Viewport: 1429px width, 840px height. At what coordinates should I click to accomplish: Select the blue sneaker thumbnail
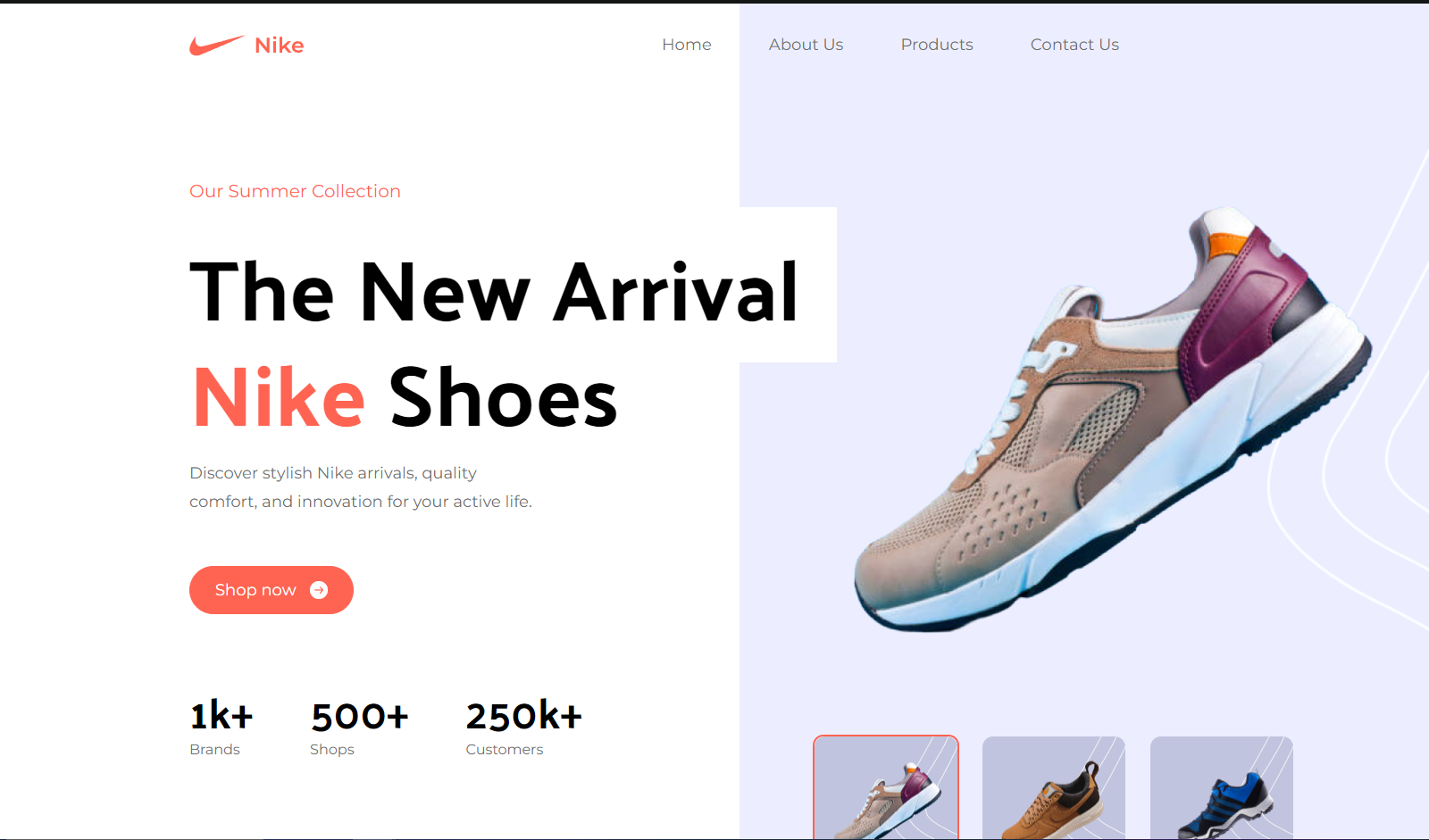click(1222, 787)
